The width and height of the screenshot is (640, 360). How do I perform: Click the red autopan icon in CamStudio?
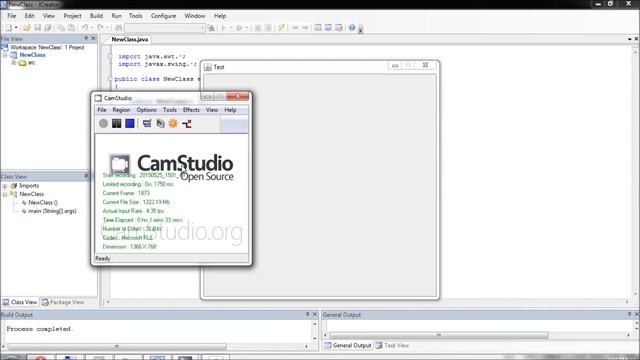pyautogui.click(x=187, y=123)
